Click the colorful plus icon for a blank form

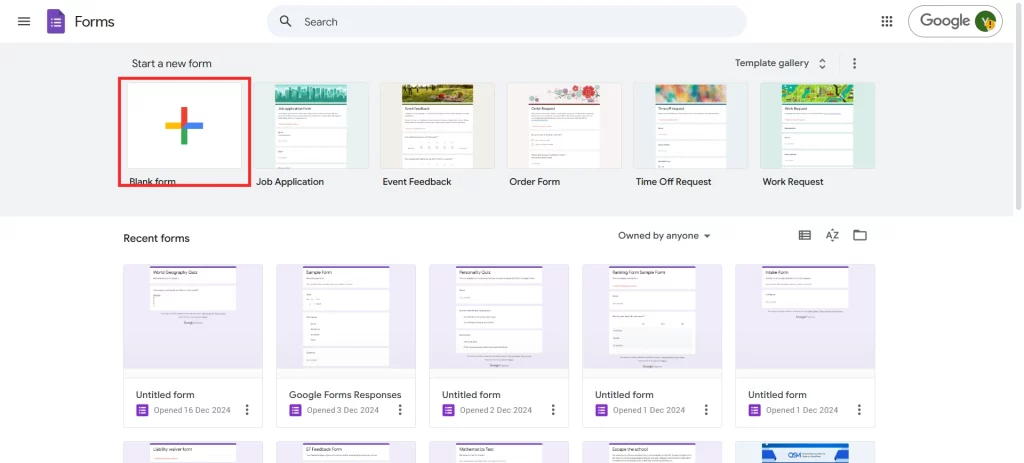click(x=184, y=125)
